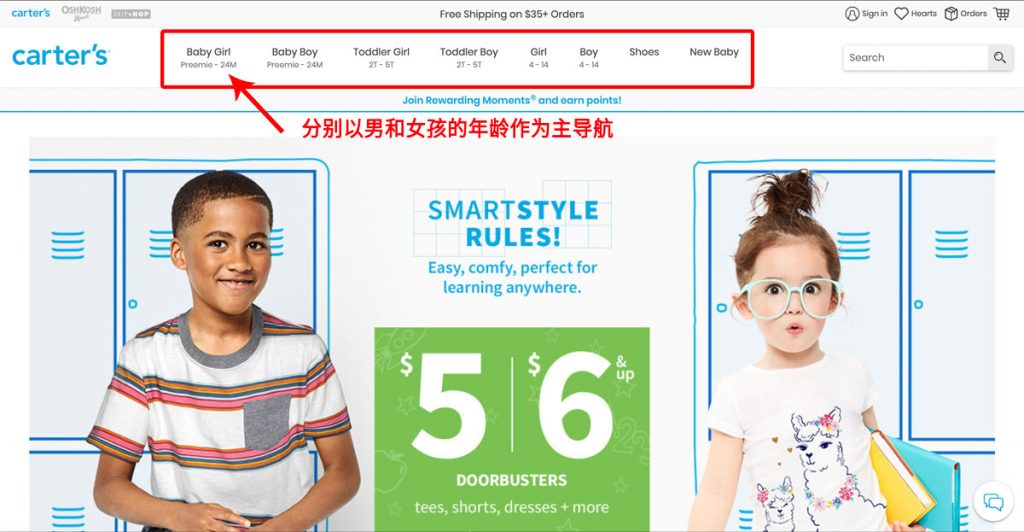1024x532 pixels.
Task: Select Boy 4-14 category
Action: point(588,57)
